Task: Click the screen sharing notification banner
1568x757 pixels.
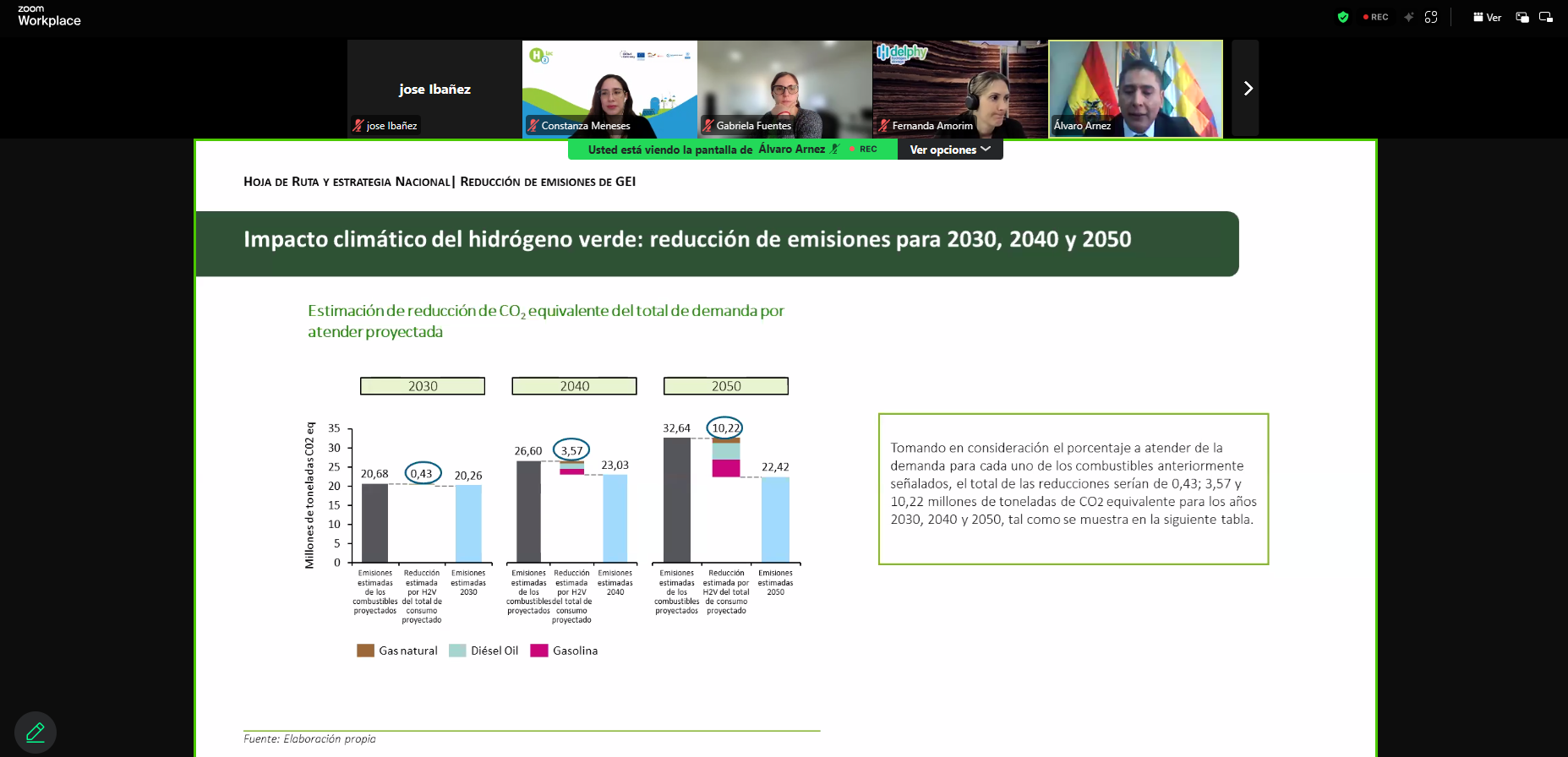Action: pos(732,150)
